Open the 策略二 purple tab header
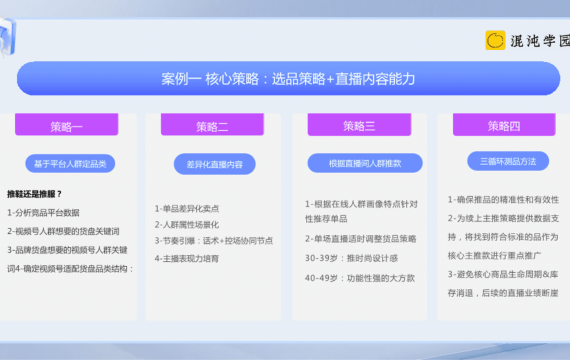570x360 pixels. click(212, 125)
